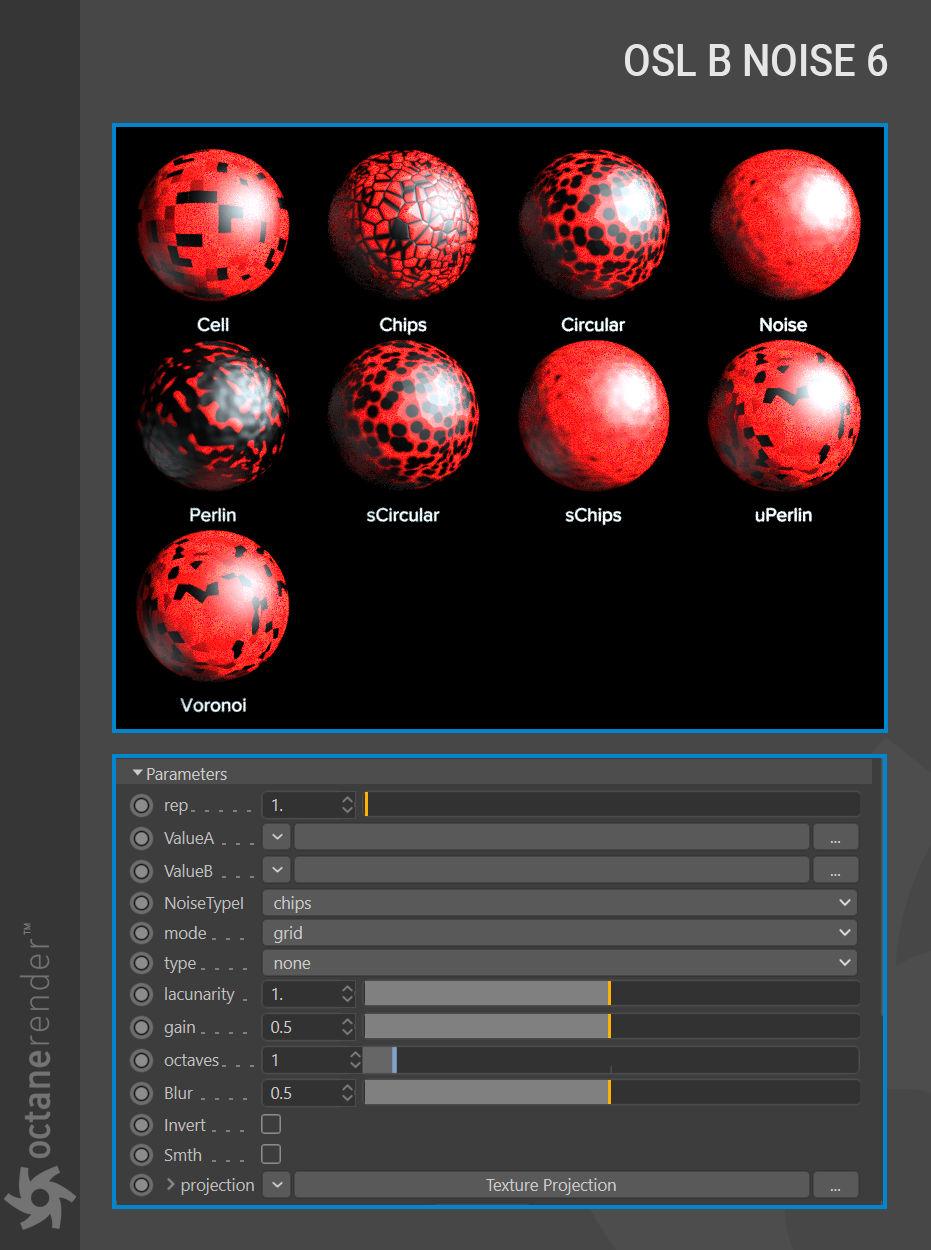Click the uPerlin noise sphere preview
This screenshot has width=931, height=1250.
click(783, 415)
